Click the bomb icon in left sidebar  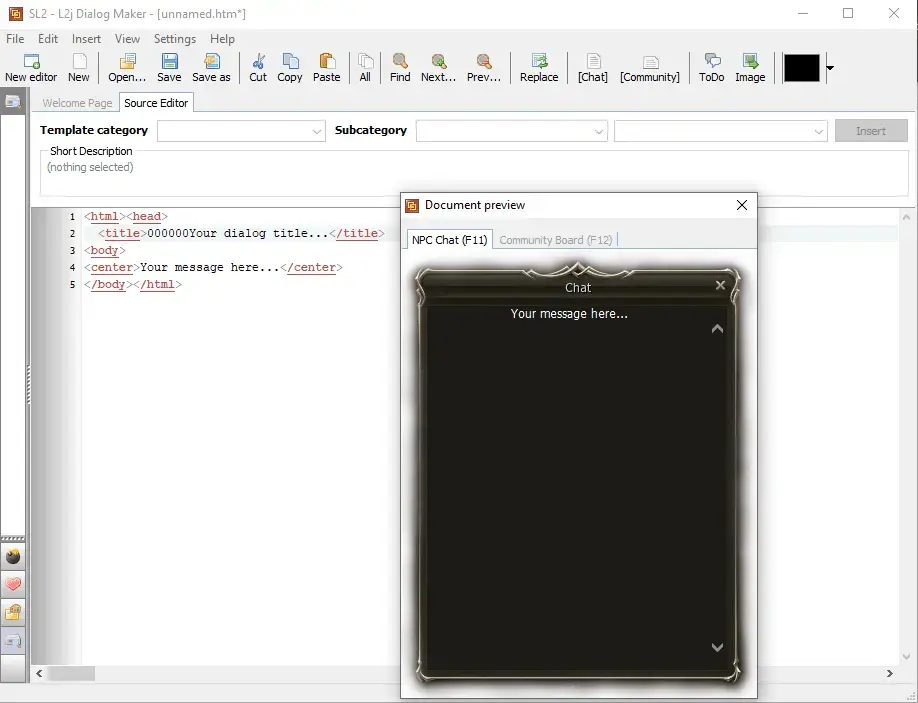(13, 556)
